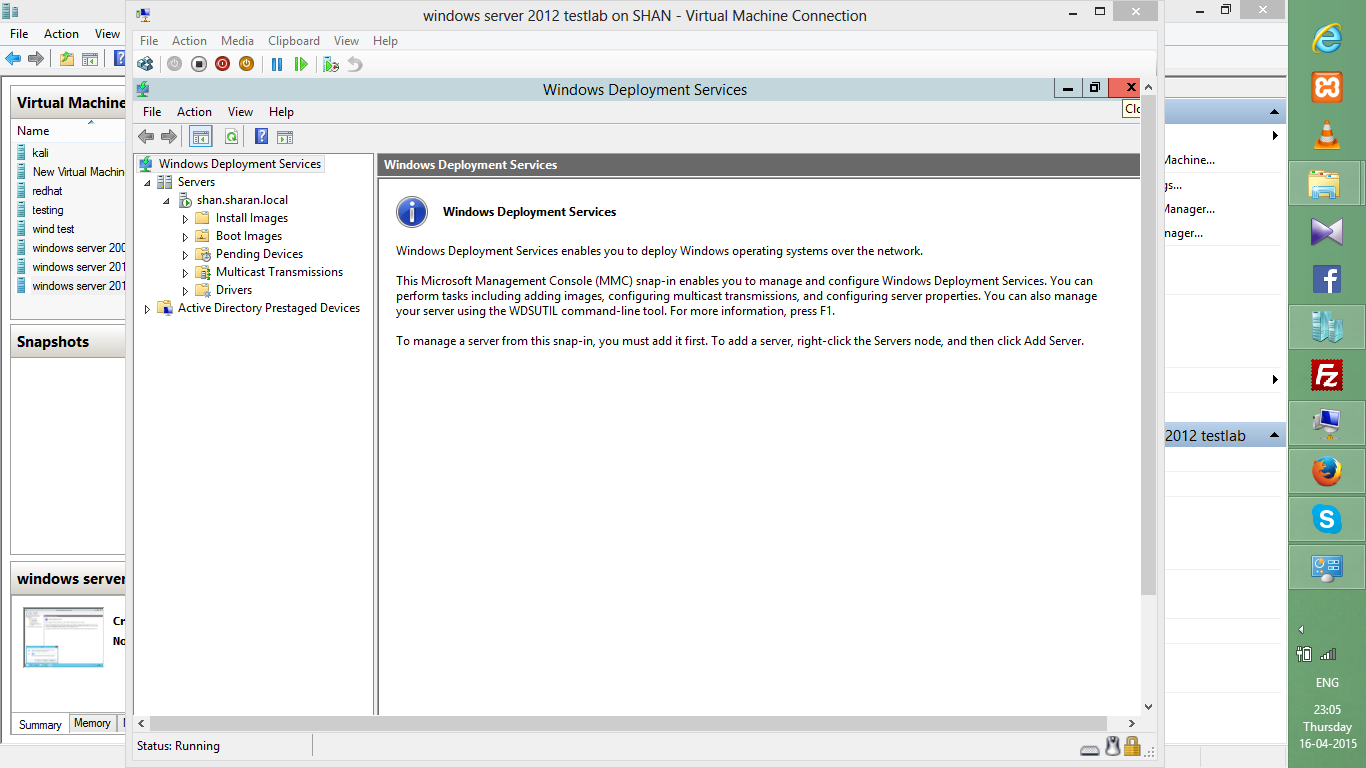The image size is (1366, 768).
Task: Collapse the shan.sharan.local server node
Action: [x=167, y=200]
